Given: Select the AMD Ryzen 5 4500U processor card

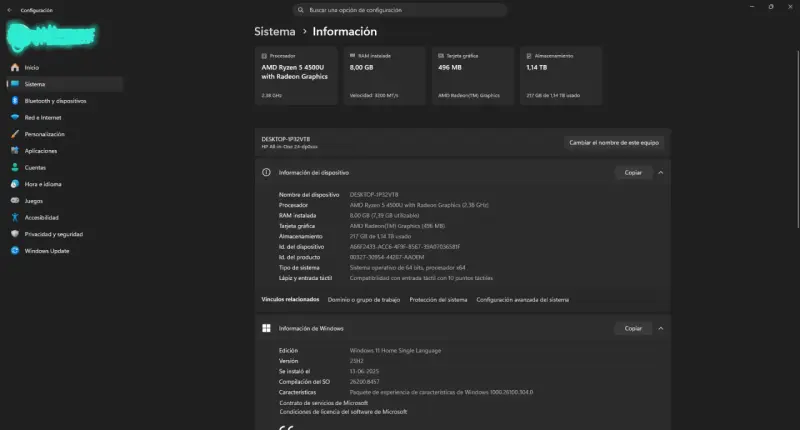Looking at the screenshot, I should click(x=296, y=75).
